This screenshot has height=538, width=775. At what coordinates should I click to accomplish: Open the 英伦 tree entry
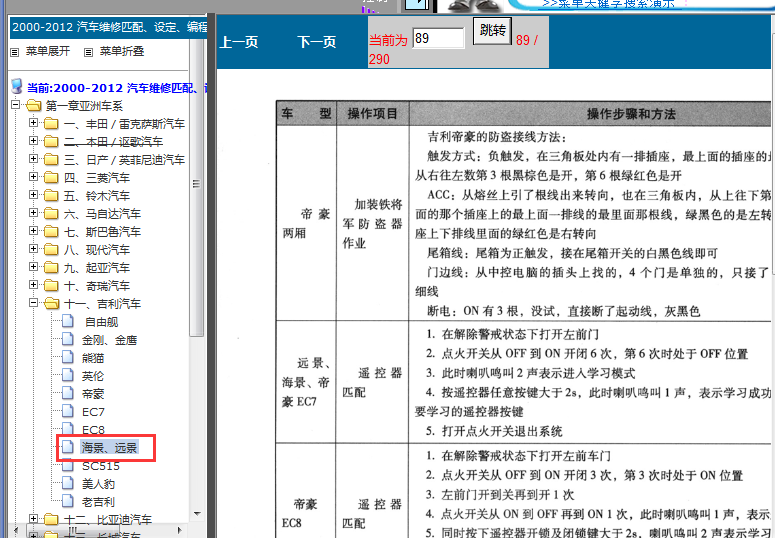coord(93,376)
